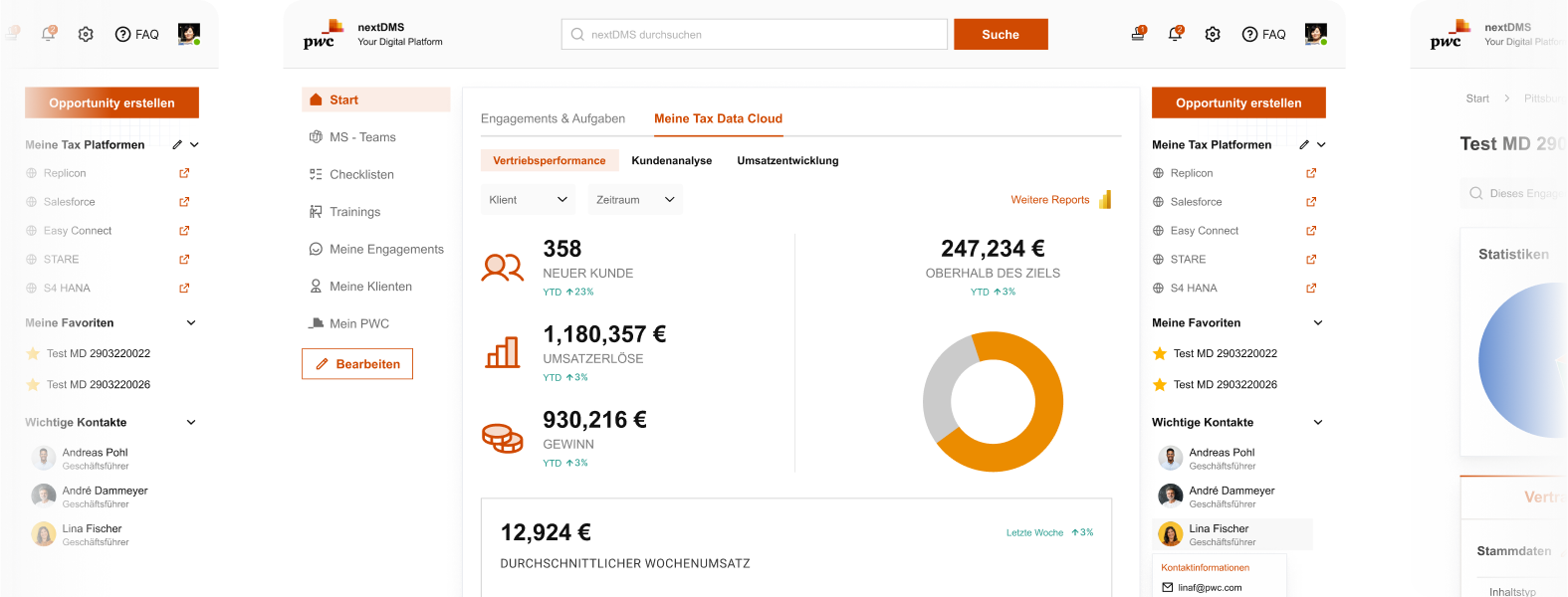Open the messages icon in main header

[1138, 34]
